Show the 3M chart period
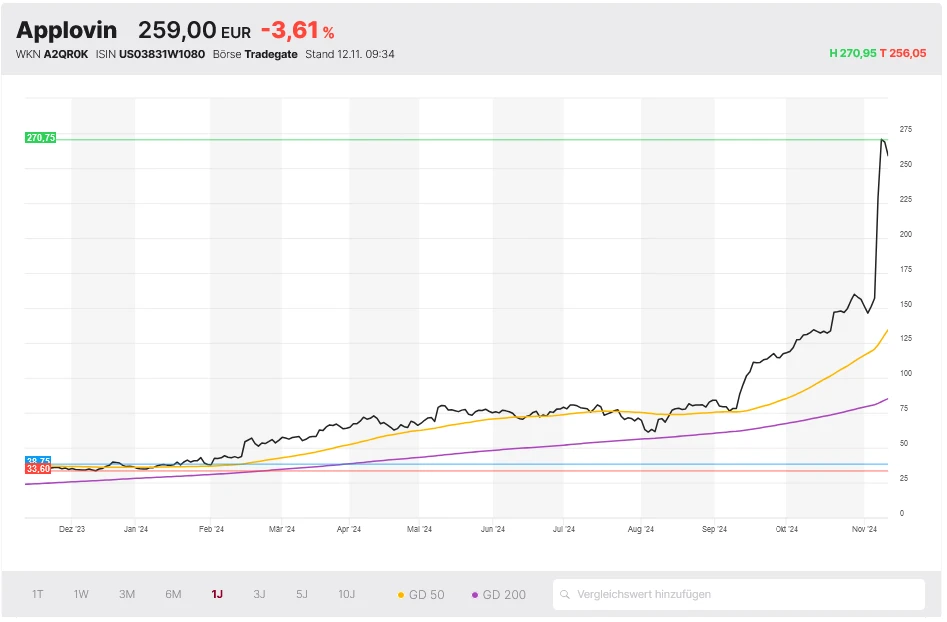 pos(127,594)
